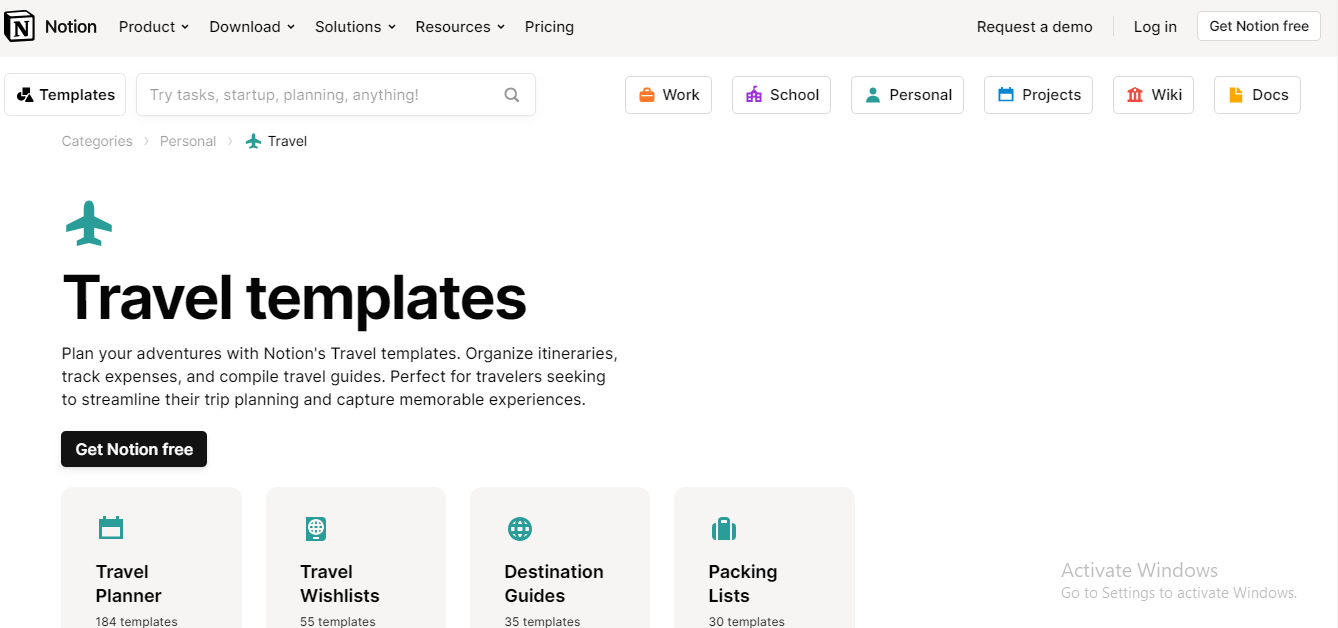
Task: Click the Log in link
Action: pos(1155,27)
